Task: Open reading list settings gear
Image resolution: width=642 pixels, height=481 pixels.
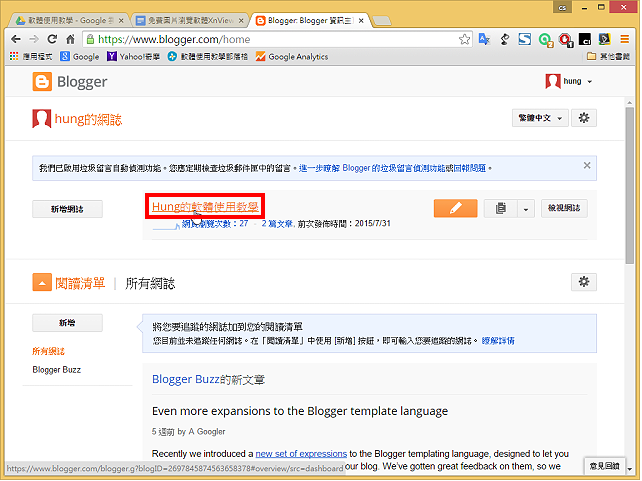Action: coord(584,282)
